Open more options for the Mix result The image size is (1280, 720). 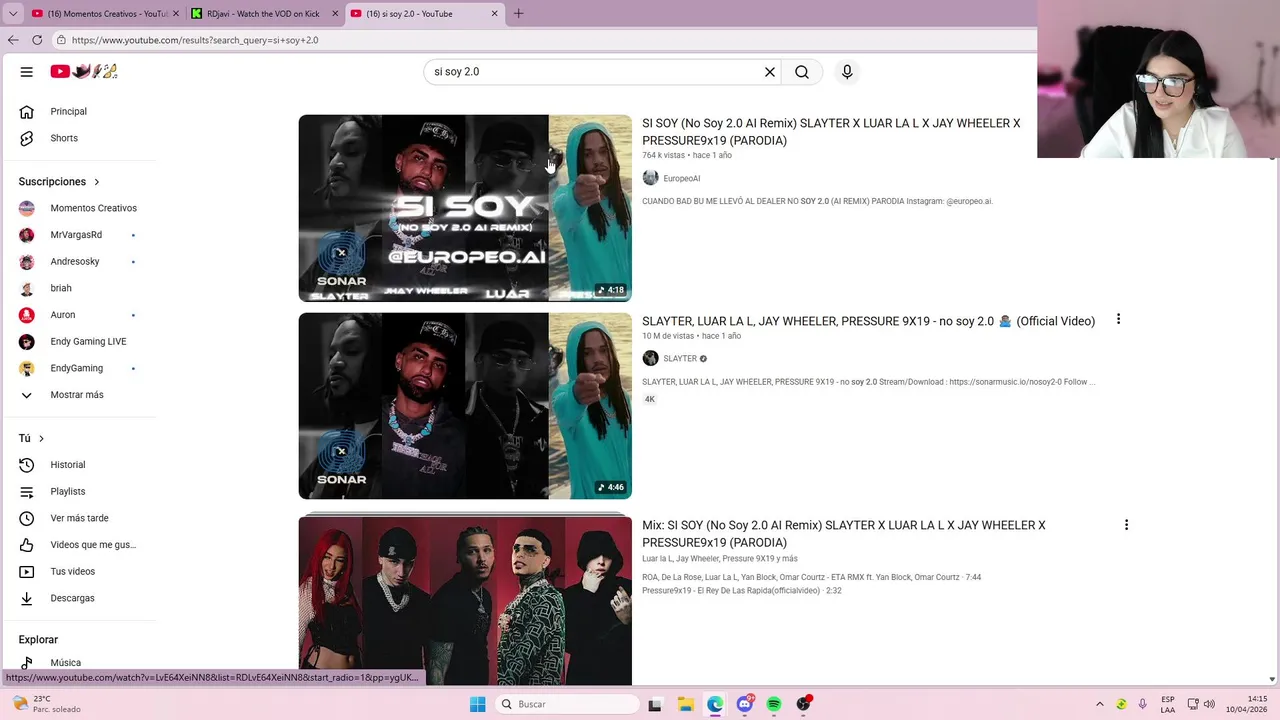point(1126,525)
